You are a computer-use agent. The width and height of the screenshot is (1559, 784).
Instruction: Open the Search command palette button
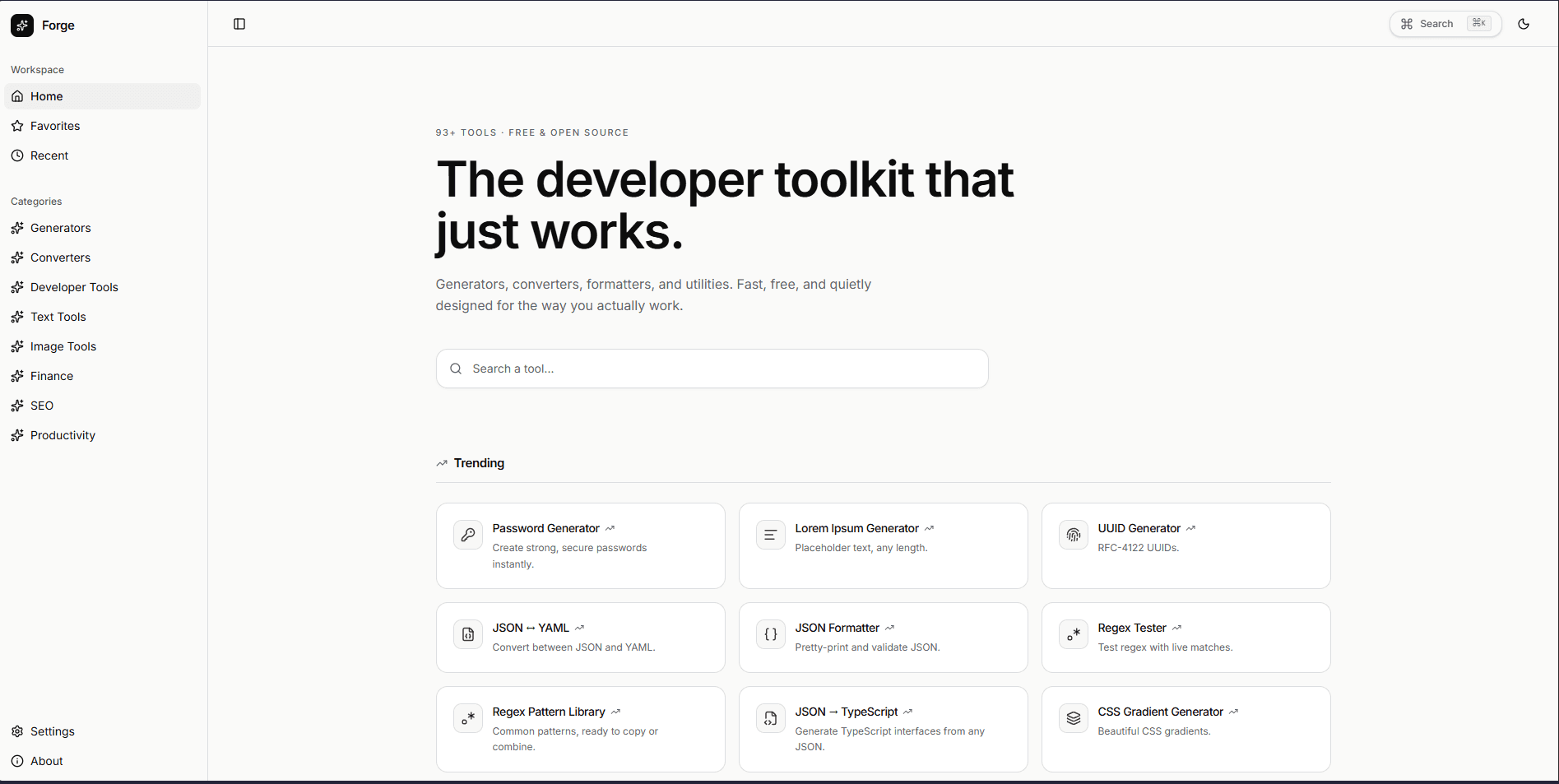1445,24
